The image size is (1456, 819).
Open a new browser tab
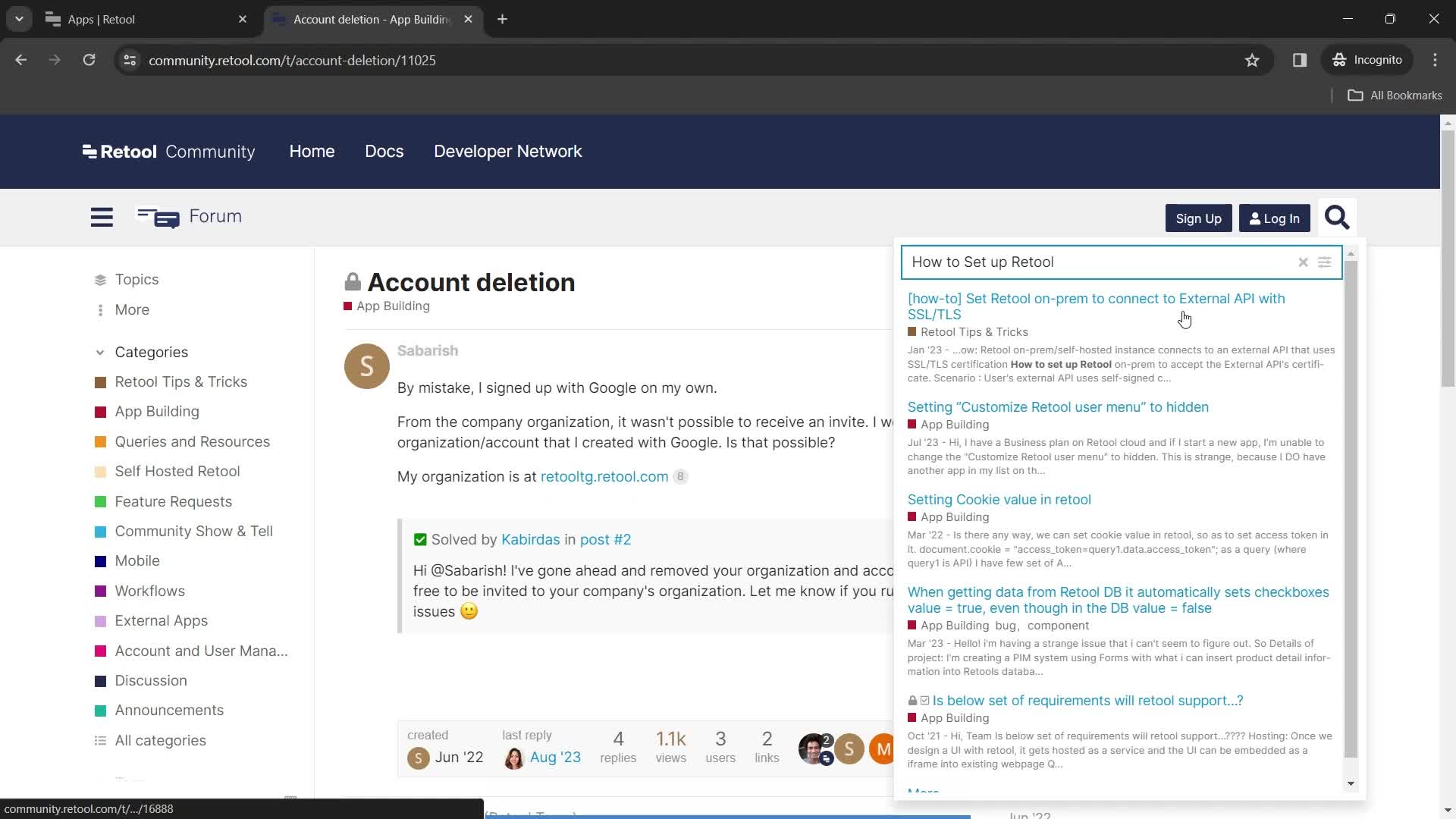tap(502, 19)
